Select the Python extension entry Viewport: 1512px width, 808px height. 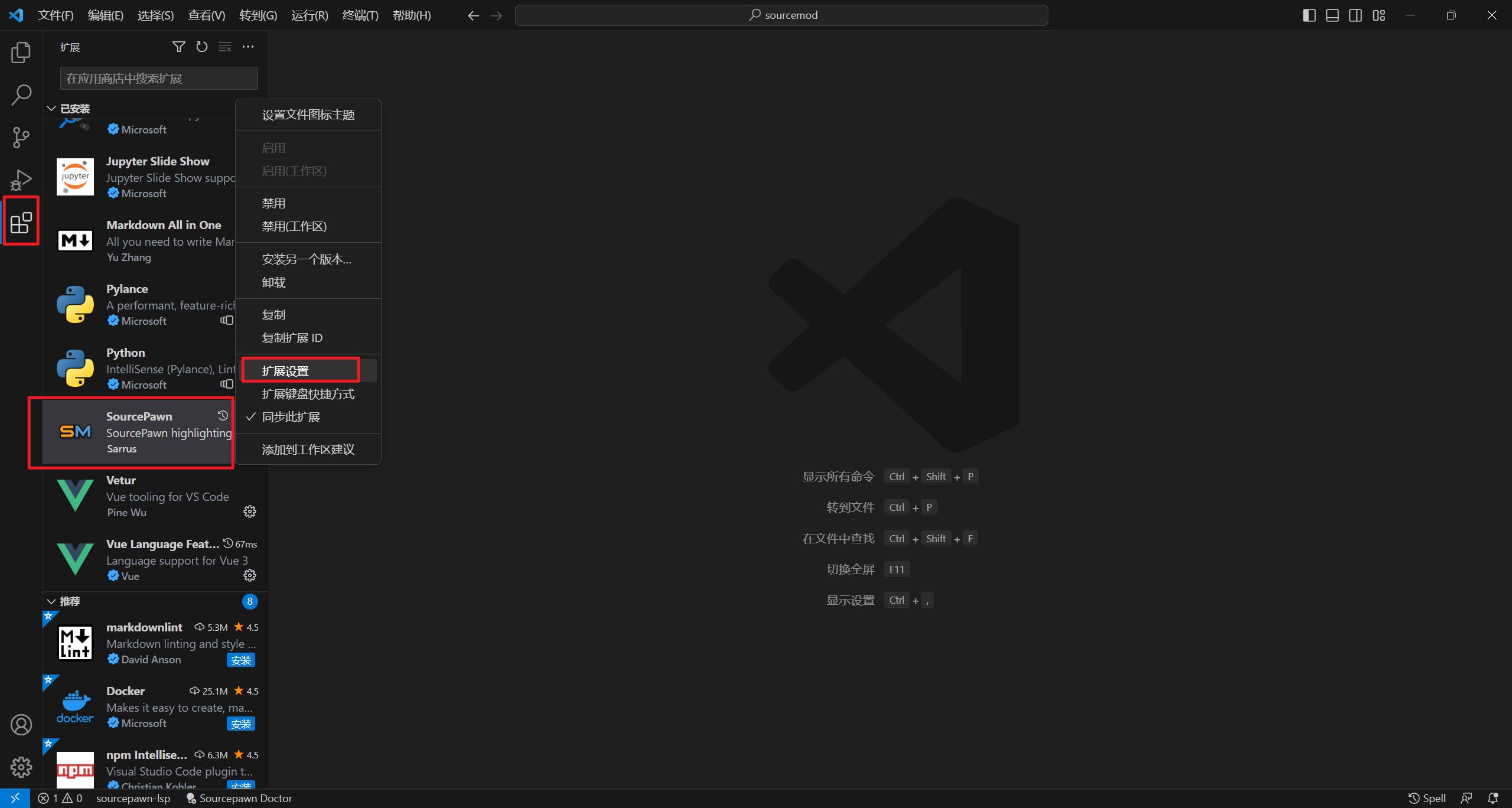pyautogui.click(x=138, y=369)
